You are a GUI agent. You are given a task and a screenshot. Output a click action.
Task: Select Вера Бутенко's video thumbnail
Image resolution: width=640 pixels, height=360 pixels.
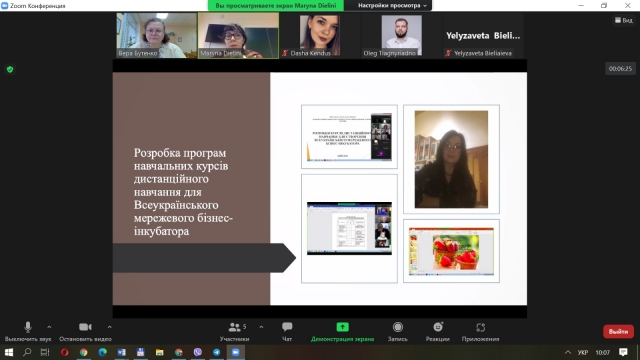coord(156,35)
